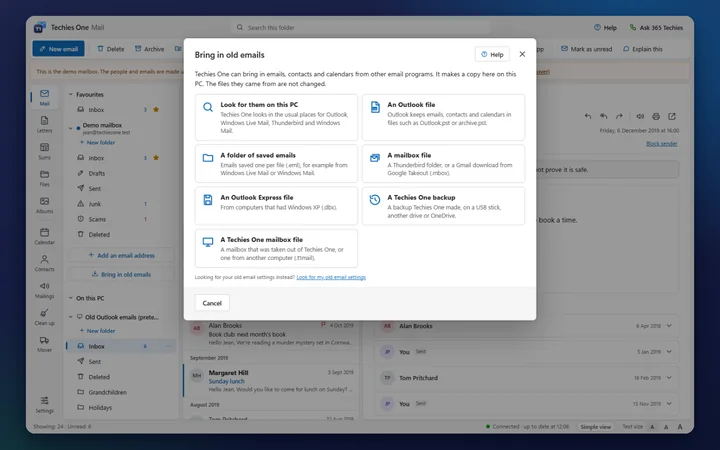This screenshot has width=720, height=450.
Task: Collapse the Demo mailbox account tree
Action: (x=71, y=128)
